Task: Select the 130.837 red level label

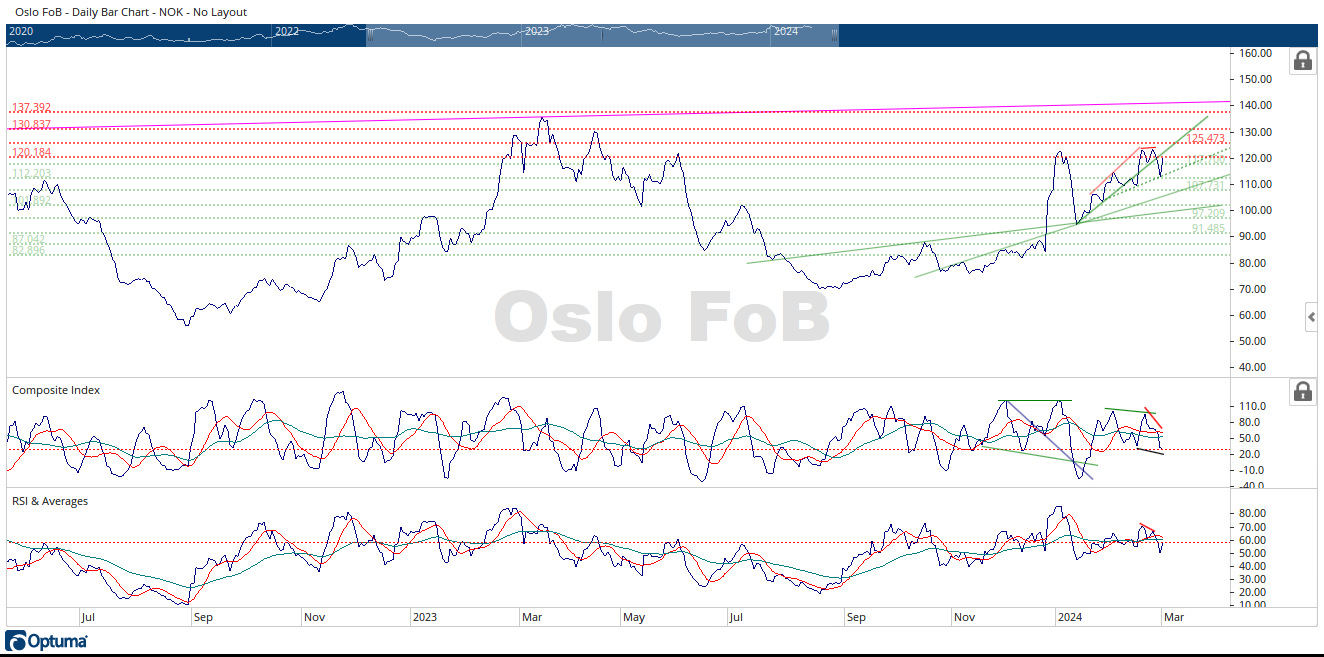Action: coord(31,125)
